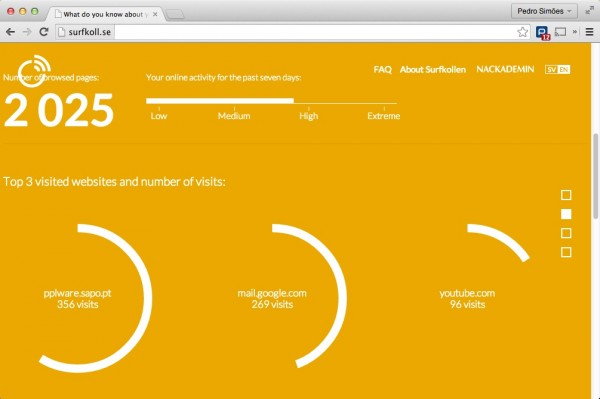Click the "Top 3 visited websites" heading
Image resolution: width=600 pixels, height=399 pixels.
(114, 182)
